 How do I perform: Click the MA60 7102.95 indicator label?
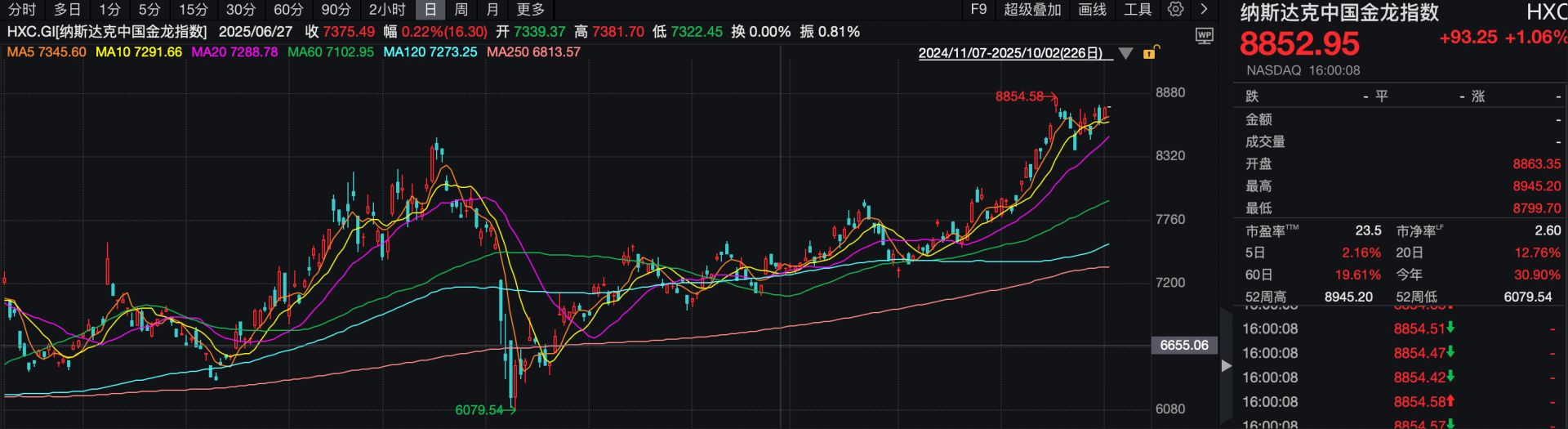331,51
